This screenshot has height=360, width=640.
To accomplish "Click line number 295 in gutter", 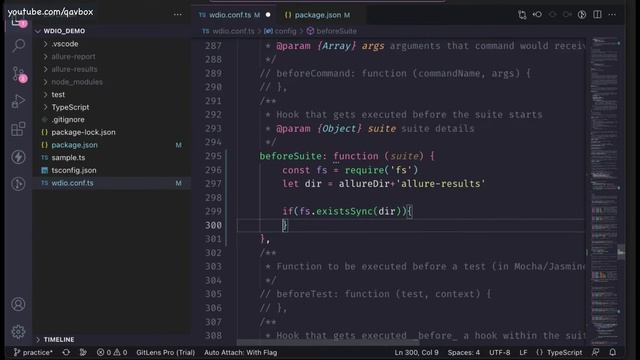I will click(x=213, y=156).
